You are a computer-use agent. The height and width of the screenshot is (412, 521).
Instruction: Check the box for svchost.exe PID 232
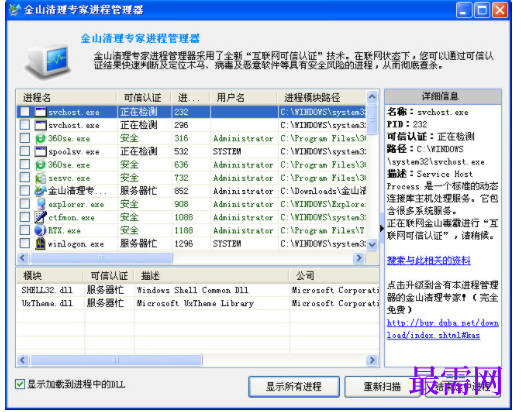click(x=25, y=112)
